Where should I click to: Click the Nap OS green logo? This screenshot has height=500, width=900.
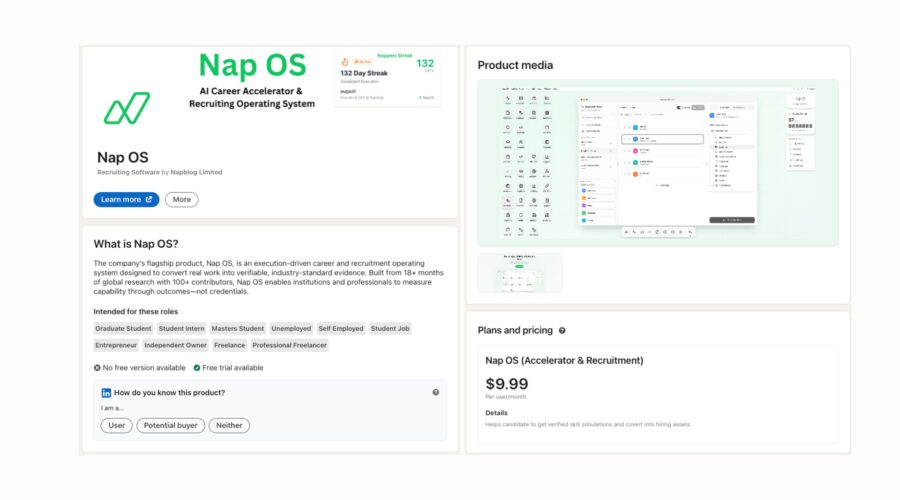(127, 108)
